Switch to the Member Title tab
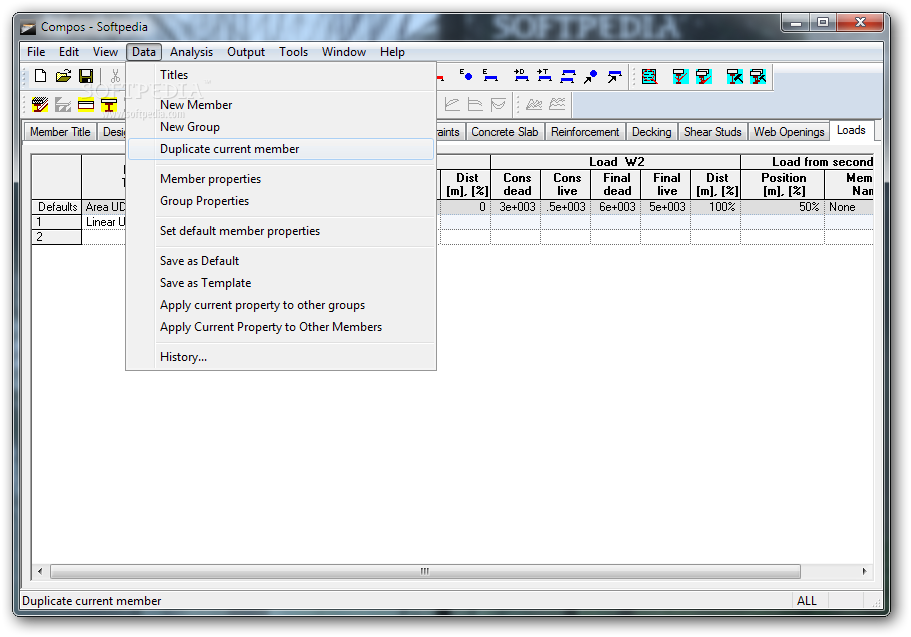 60,132
